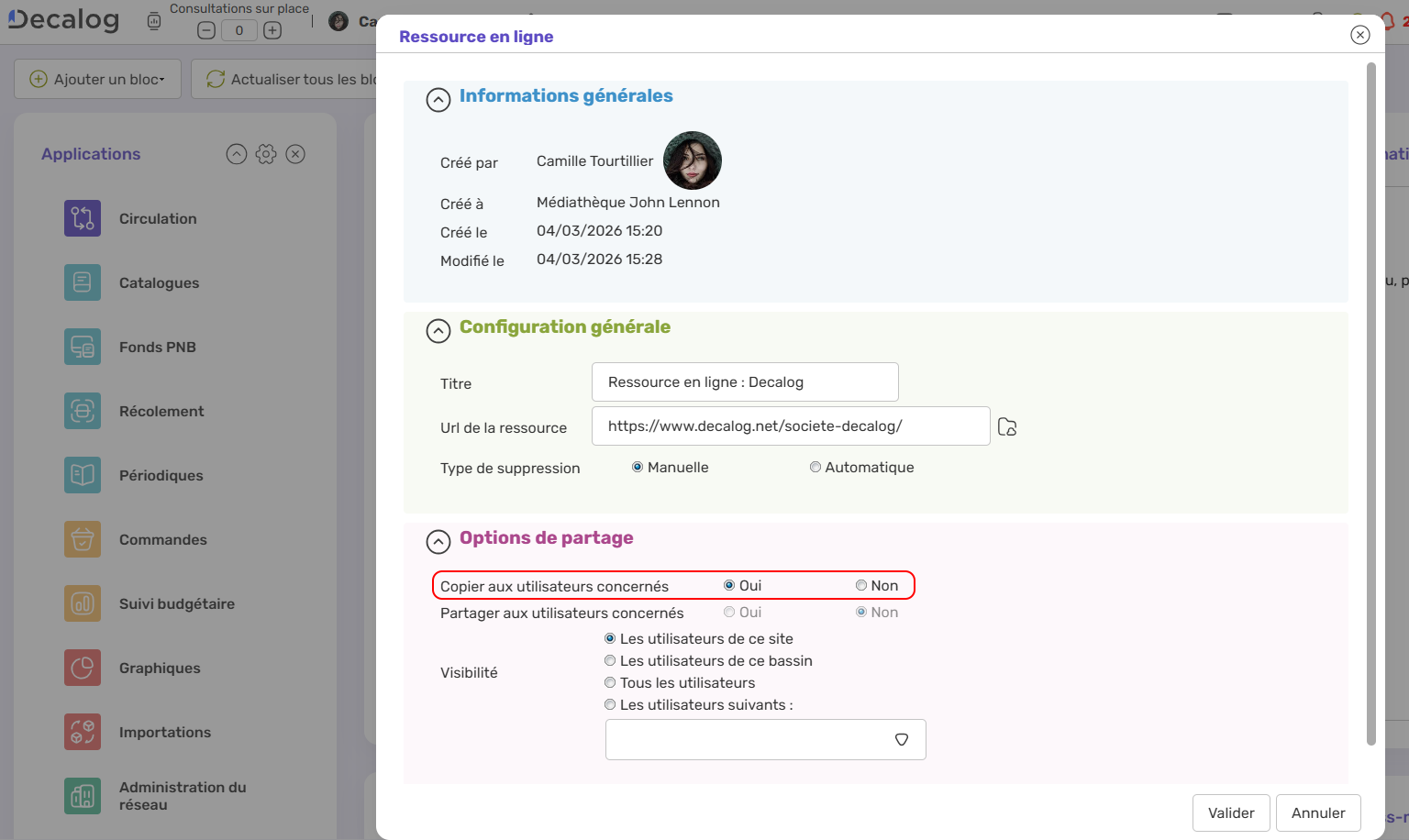Open the users selection dropdown
Image resolution: width=1409 pixels, height=840 pixels.
tap(901, 740)
